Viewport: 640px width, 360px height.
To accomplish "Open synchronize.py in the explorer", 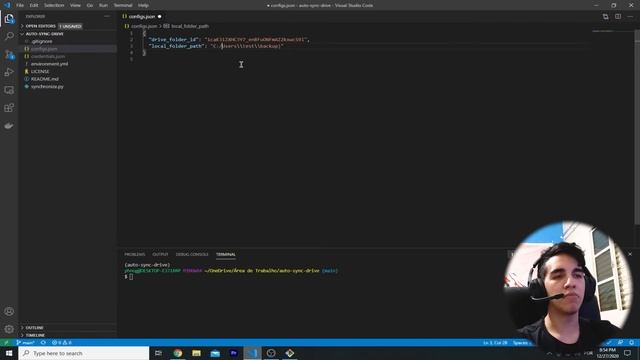I will tap(47, 87).
